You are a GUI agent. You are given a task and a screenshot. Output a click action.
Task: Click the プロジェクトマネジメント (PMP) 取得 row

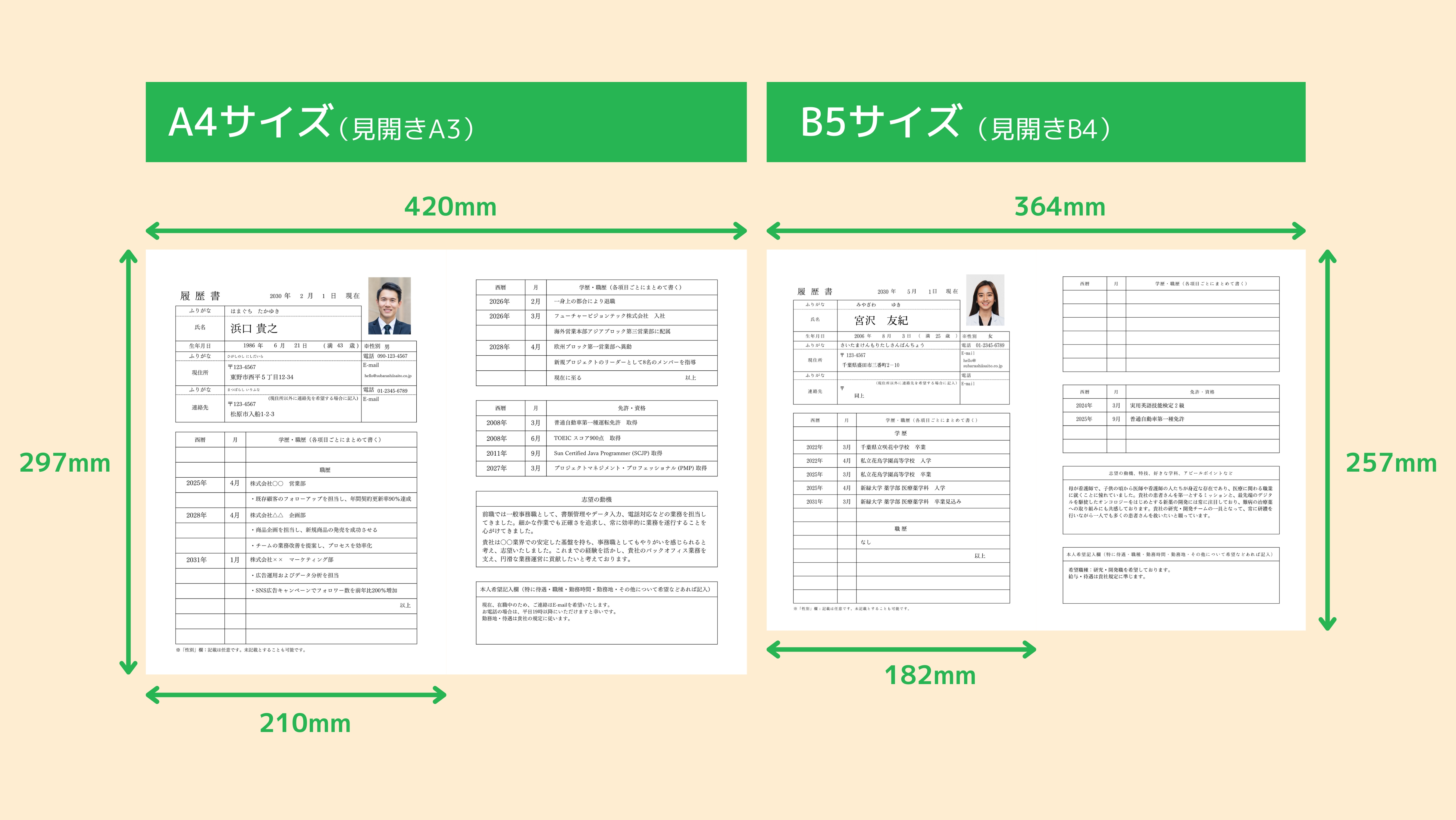[597, 468]
